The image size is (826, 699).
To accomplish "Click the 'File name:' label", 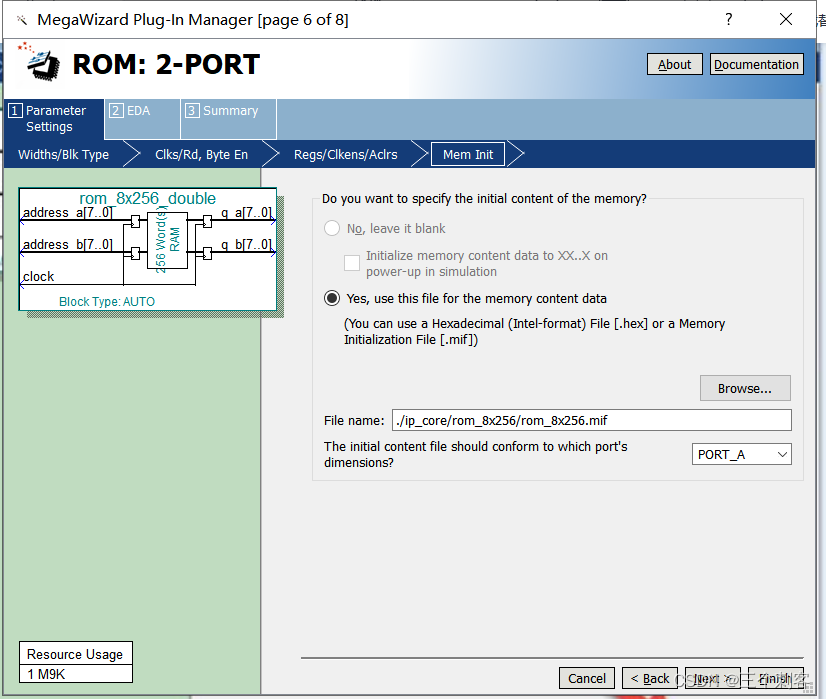I will (354, 420).
